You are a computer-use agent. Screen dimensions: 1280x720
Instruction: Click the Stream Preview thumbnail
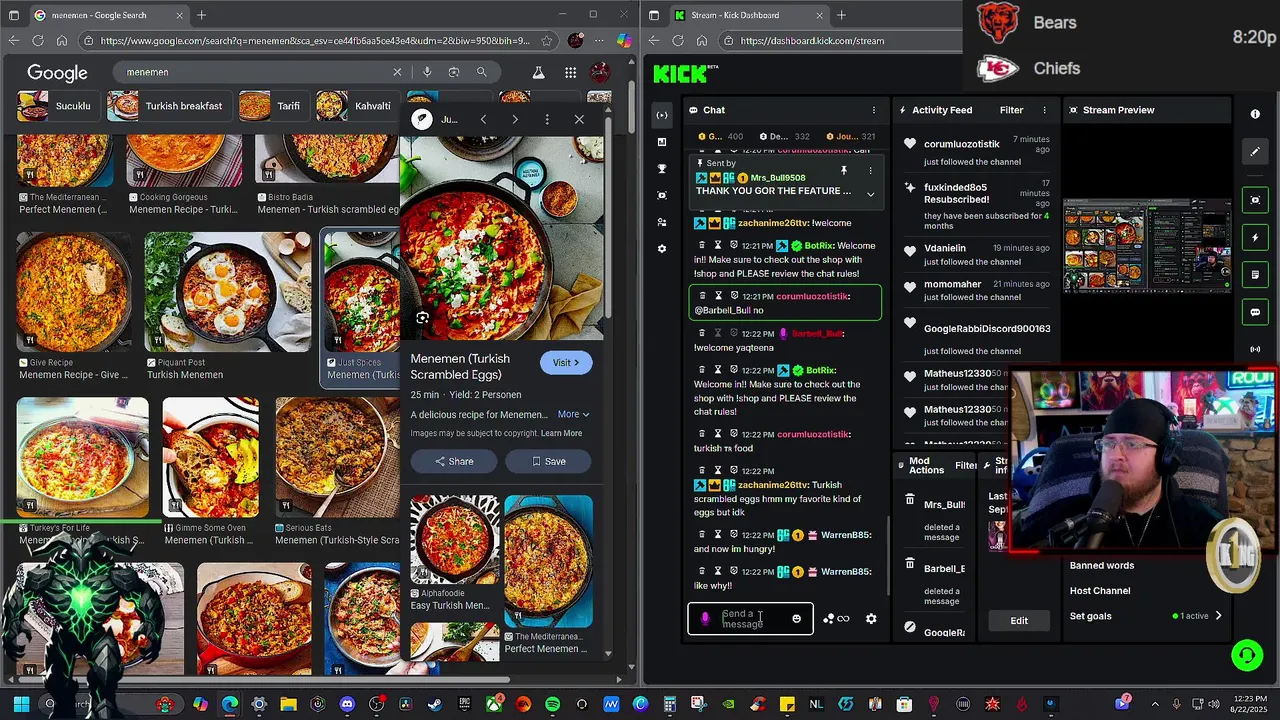pos(1147,246)
